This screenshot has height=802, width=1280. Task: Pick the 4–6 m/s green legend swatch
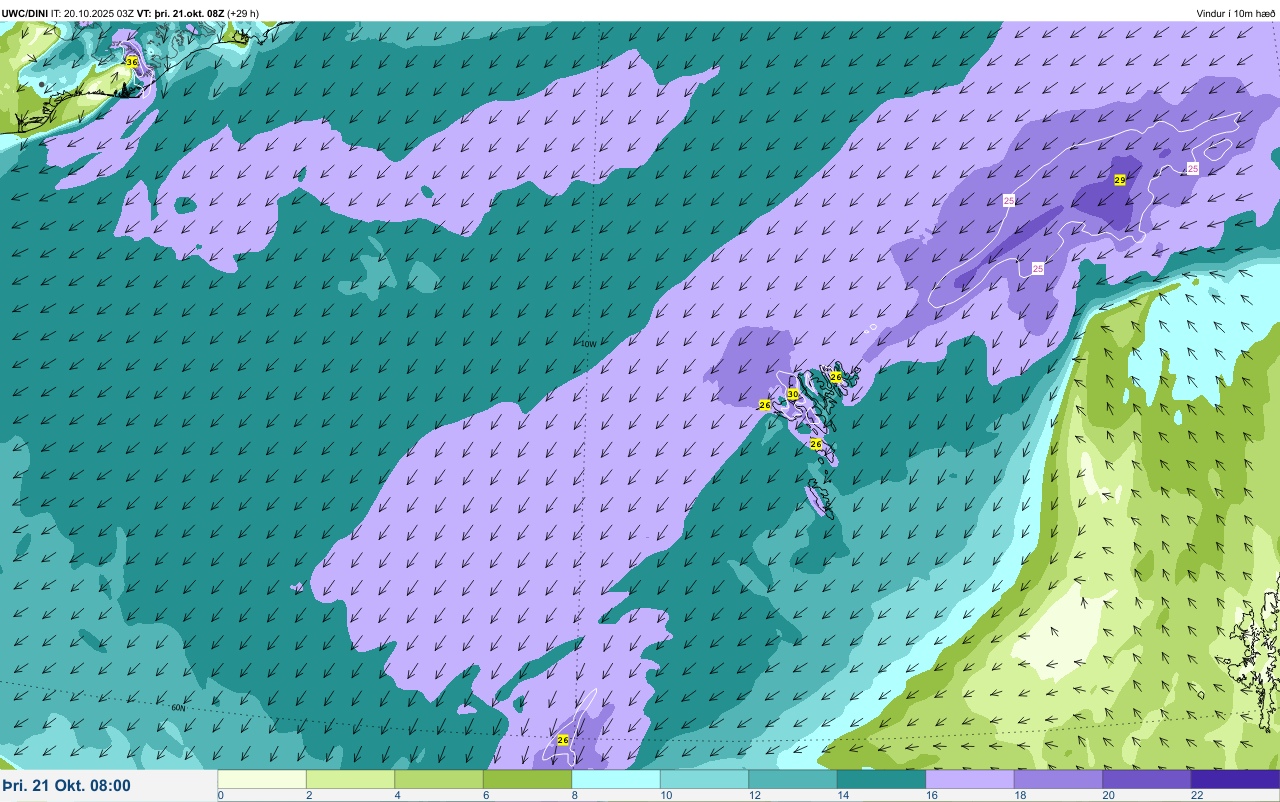[439, 779]
